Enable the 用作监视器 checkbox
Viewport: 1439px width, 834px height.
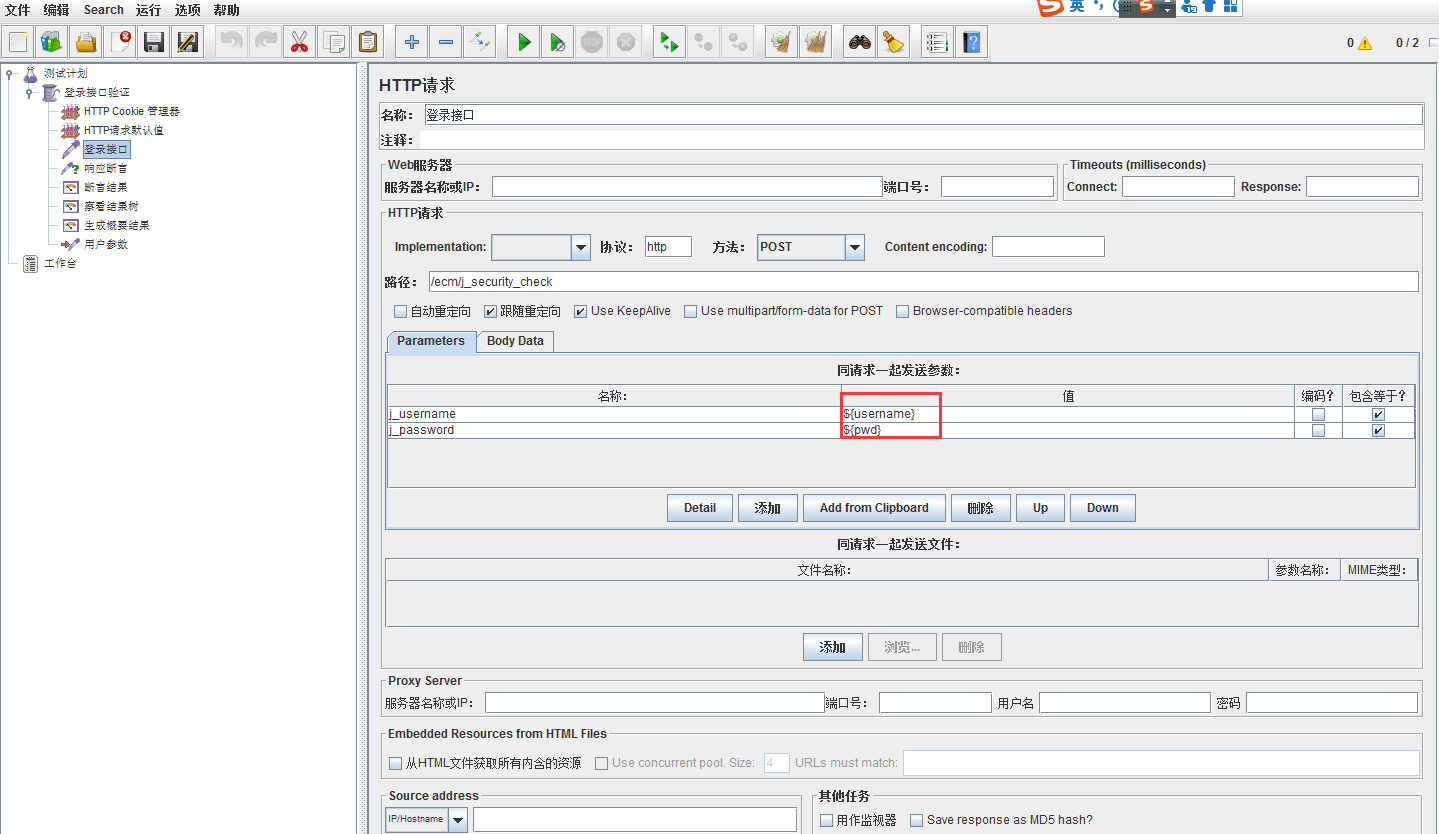tap(826, 820)
